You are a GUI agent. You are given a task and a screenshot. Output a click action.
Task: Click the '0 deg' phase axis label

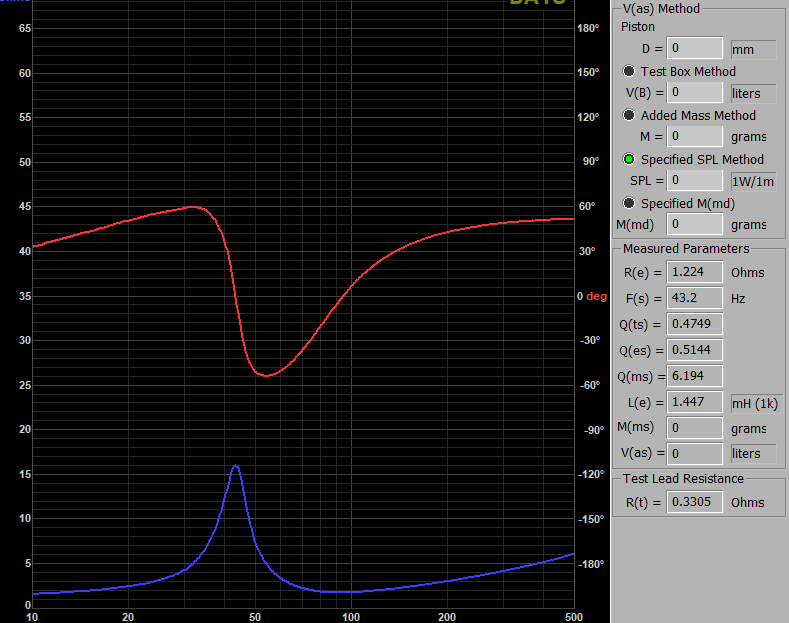tap(592, 296)
